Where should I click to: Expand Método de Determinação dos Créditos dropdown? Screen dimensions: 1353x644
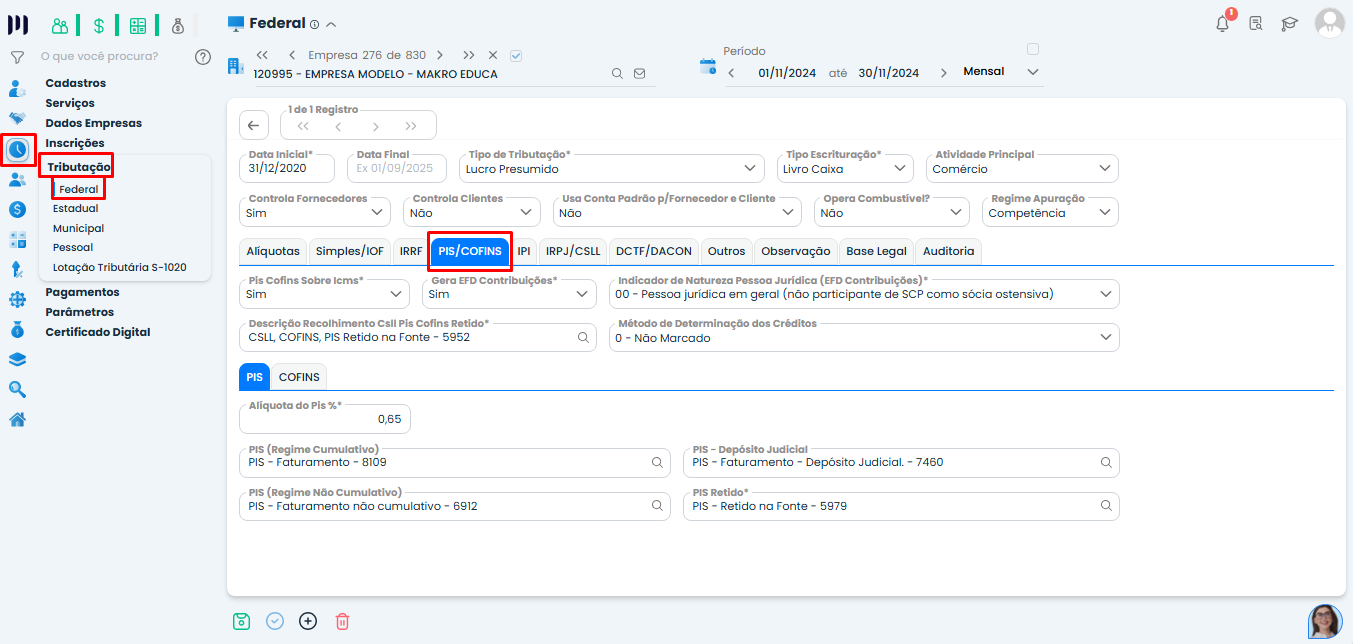click(x=1105, y=338)
